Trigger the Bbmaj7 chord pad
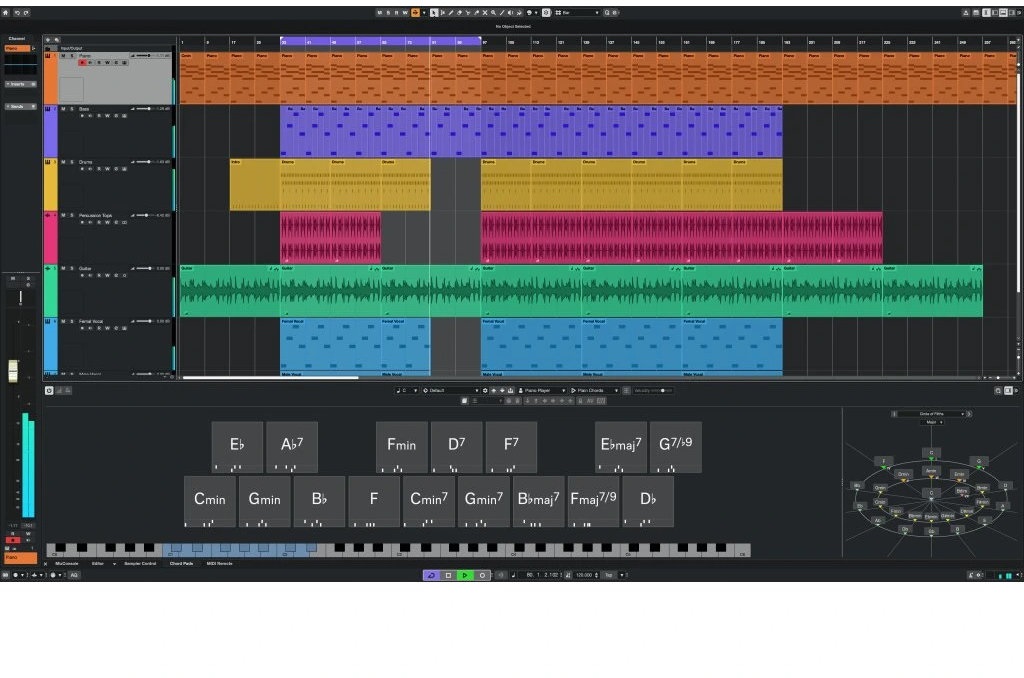The image size is (1024, 678). [x=538, y=501]
